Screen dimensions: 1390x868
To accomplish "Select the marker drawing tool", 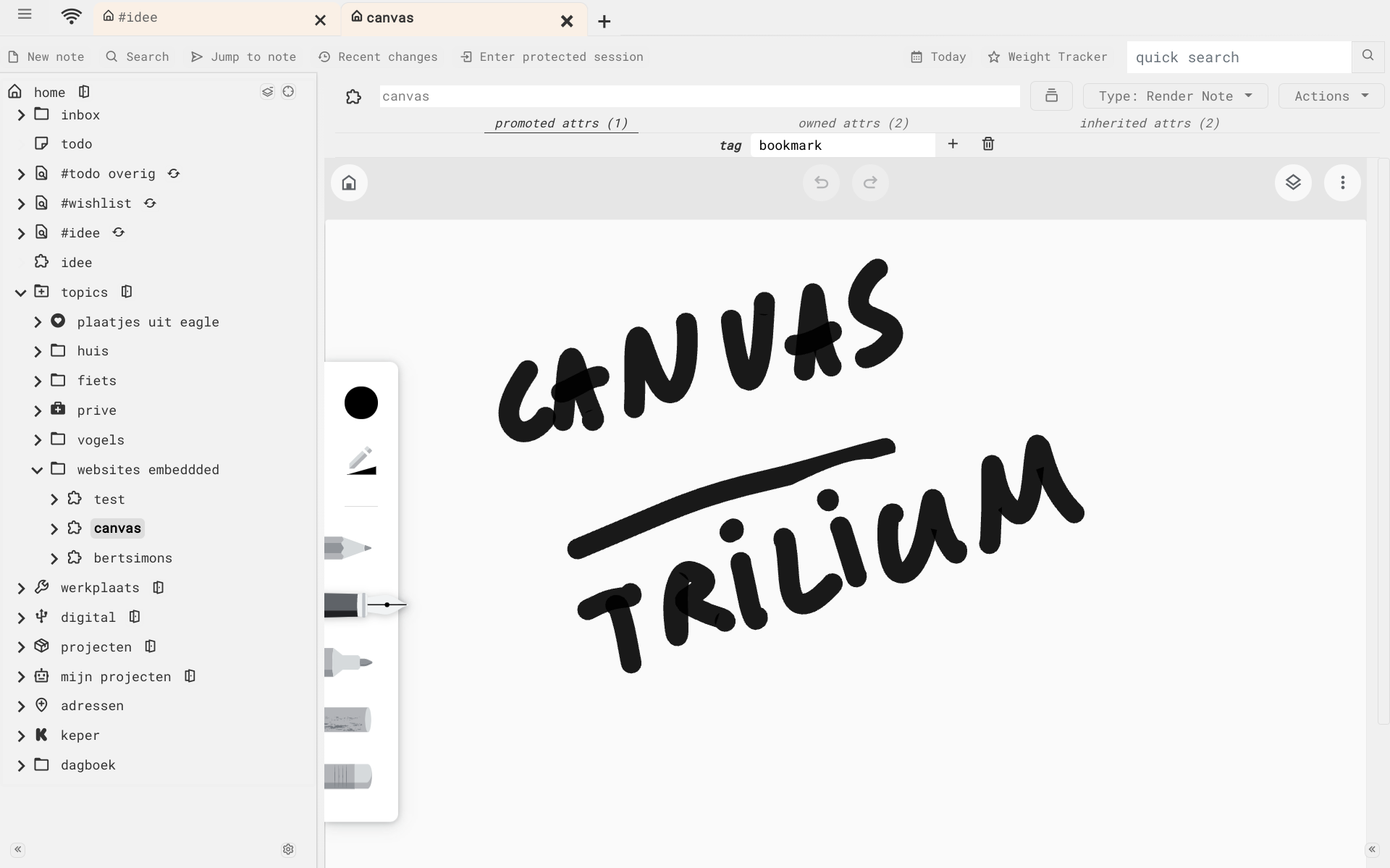I will click(348, 662).
